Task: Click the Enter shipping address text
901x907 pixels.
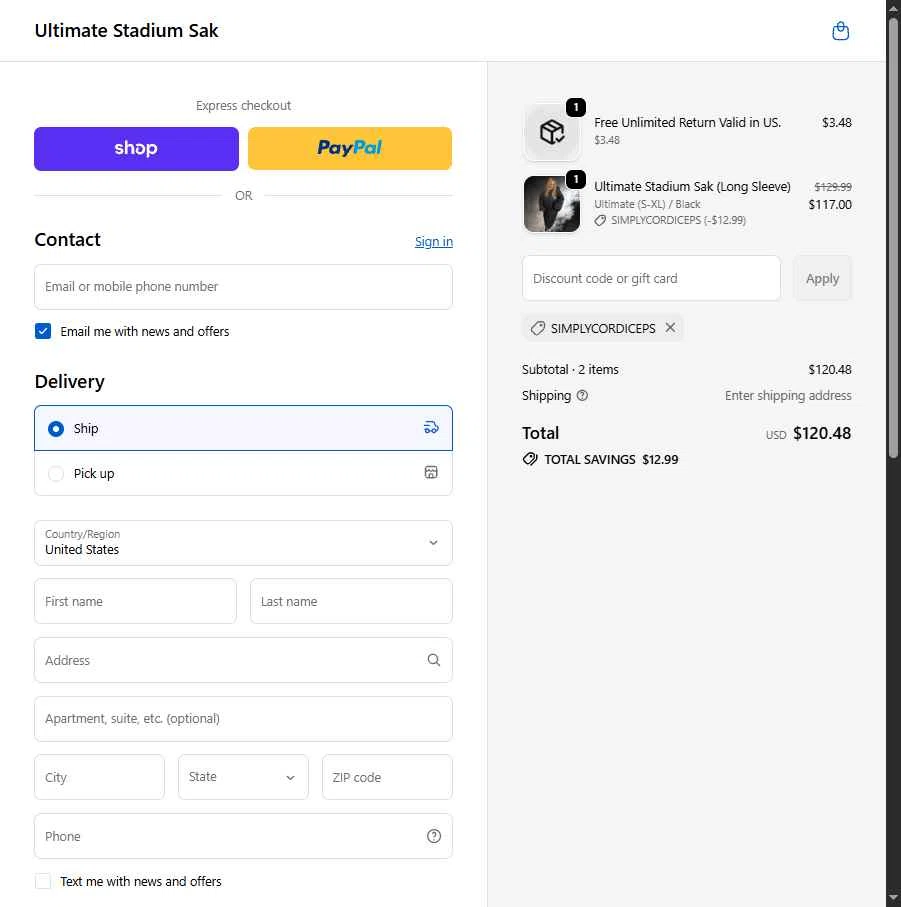Action: 788,396
